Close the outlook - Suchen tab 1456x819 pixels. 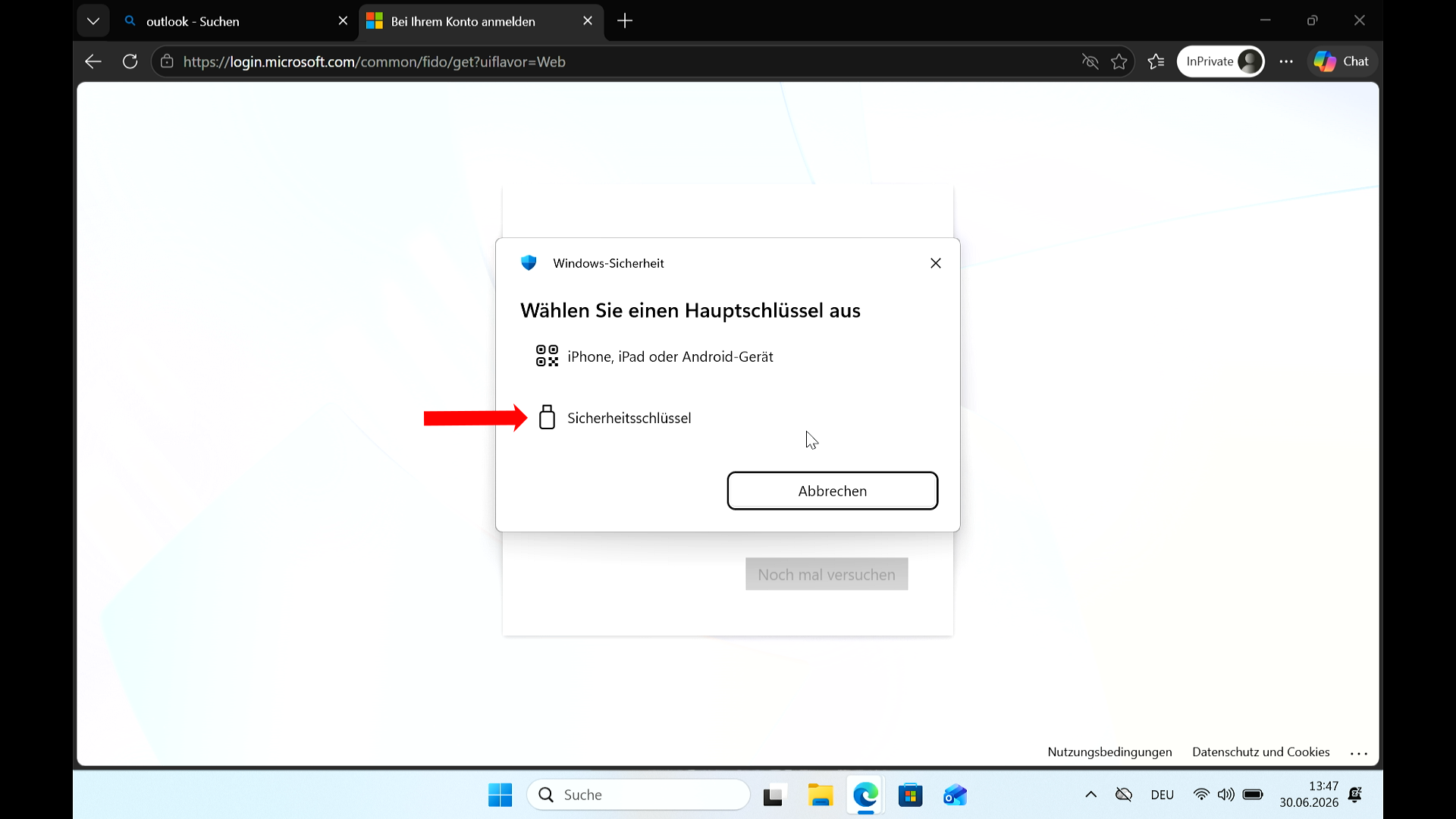pos(343,21)
